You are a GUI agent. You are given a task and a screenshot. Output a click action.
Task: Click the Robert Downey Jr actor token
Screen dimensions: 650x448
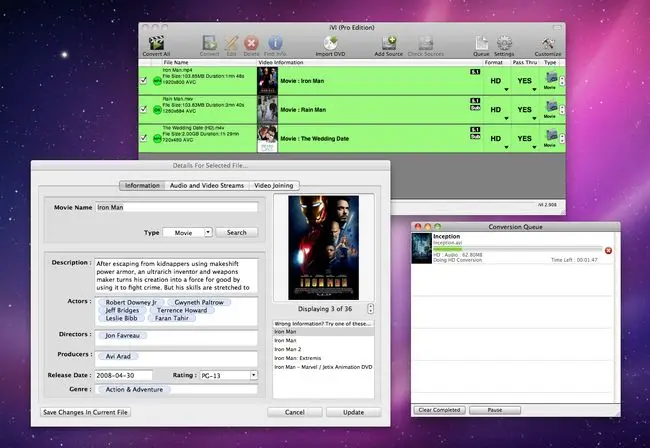pos(131,302)
